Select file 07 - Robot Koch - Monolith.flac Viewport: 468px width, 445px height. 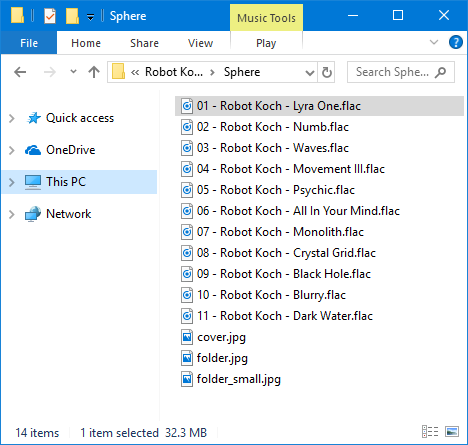[280, 232]
